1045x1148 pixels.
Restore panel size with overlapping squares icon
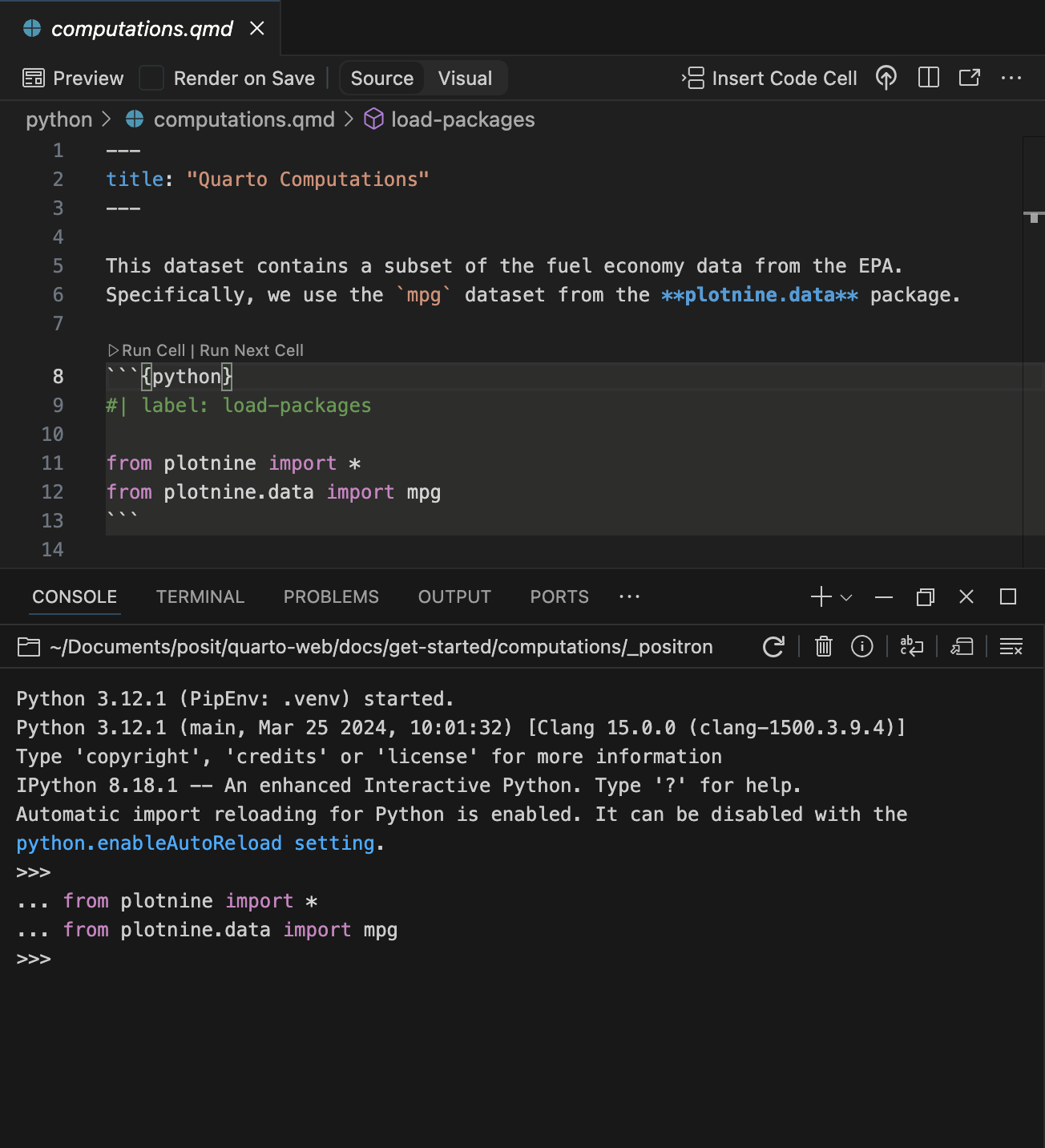click(926, 597)
